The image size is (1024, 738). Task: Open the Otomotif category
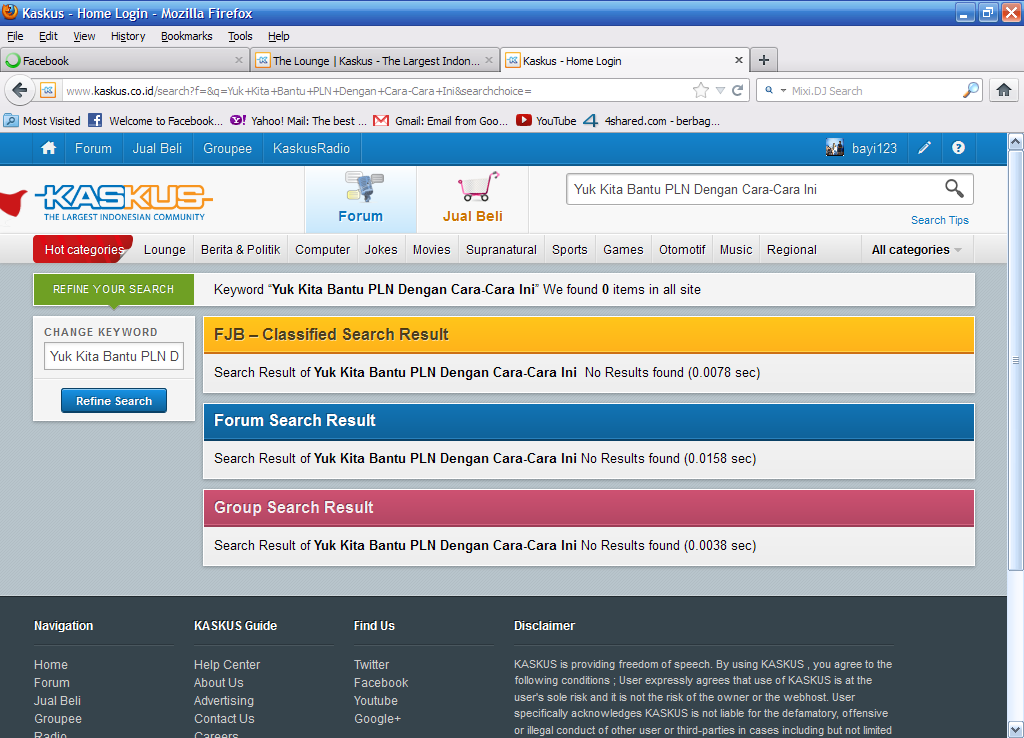682,249
